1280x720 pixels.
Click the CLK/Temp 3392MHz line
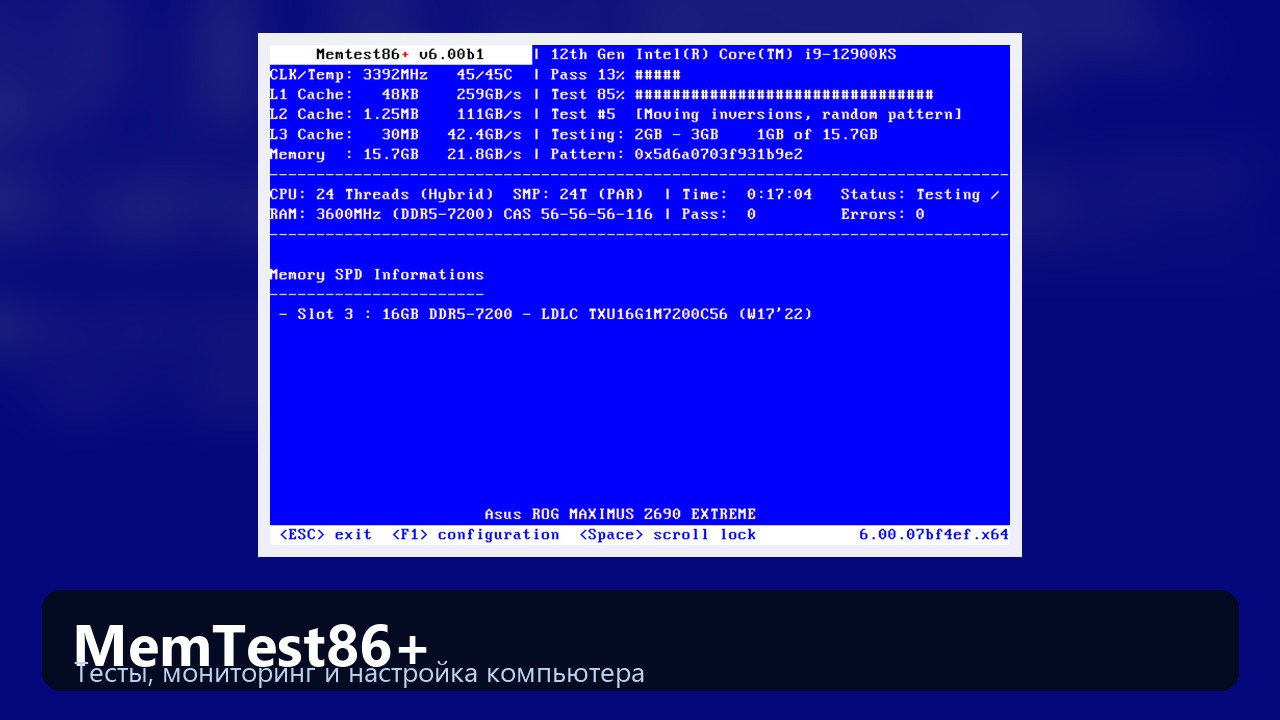click(x=391, y=74)
